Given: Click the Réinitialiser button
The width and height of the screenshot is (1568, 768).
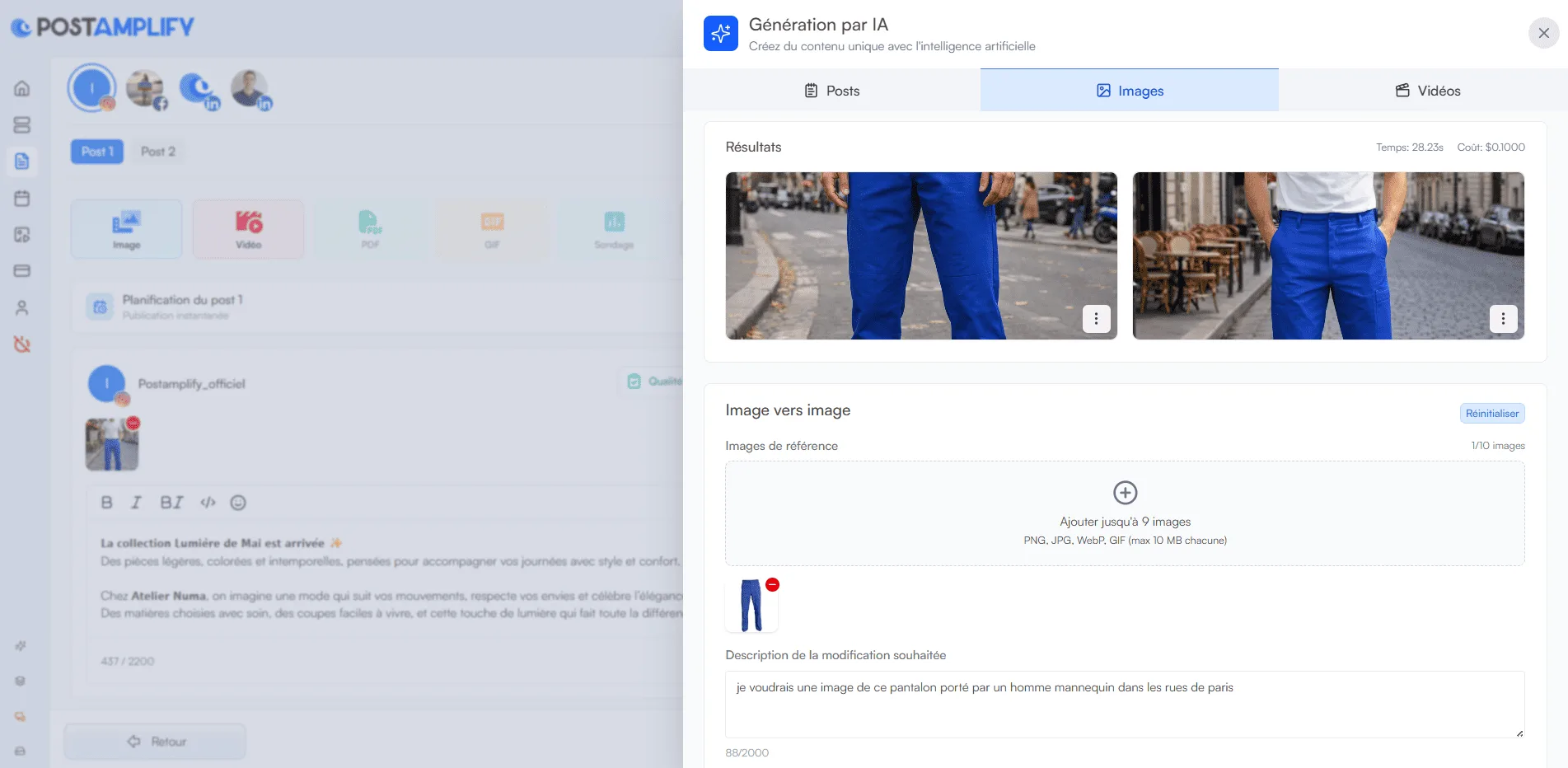Looking at the screenshot, I should pyautogui.click(x=1491, y=414).
